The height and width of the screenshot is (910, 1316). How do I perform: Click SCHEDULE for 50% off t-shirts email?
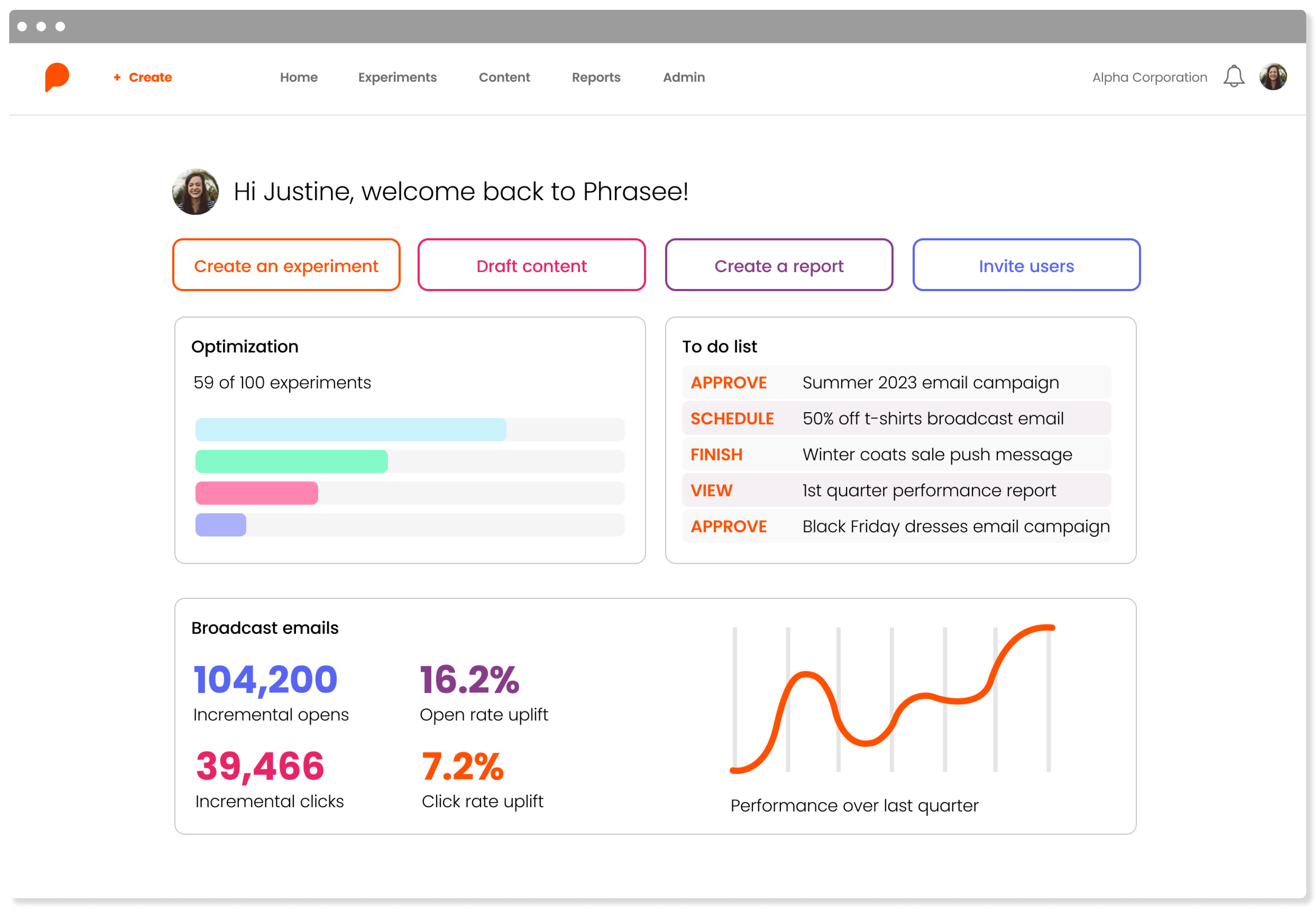coord(732,419)
